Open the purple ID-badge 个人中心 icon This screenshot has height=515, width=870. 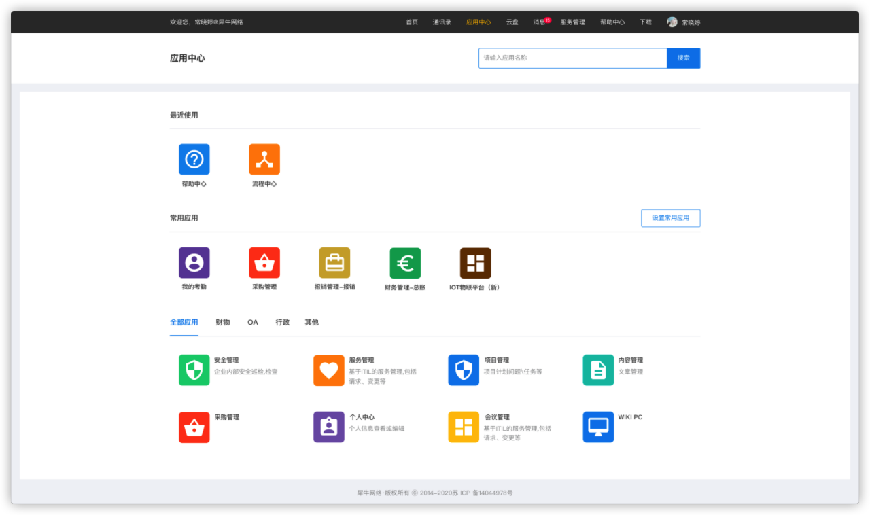329,427
